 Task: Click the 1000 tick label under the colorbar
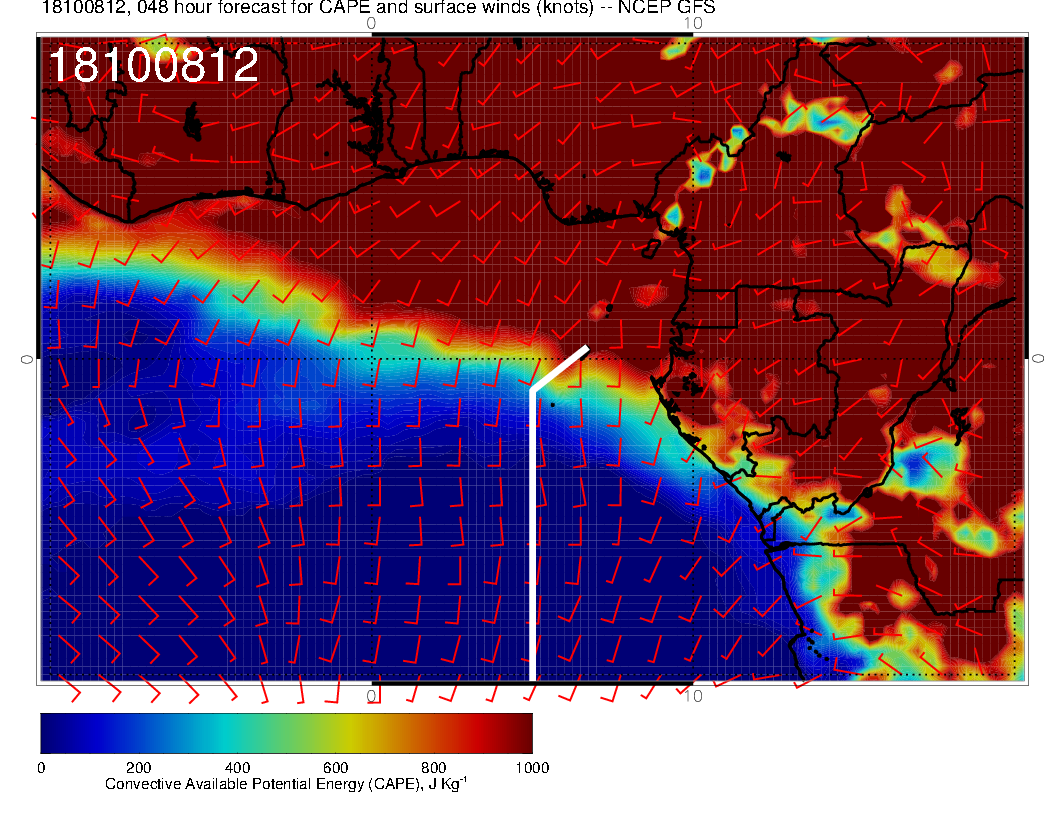pyautogui.click(x=531, y=768)
